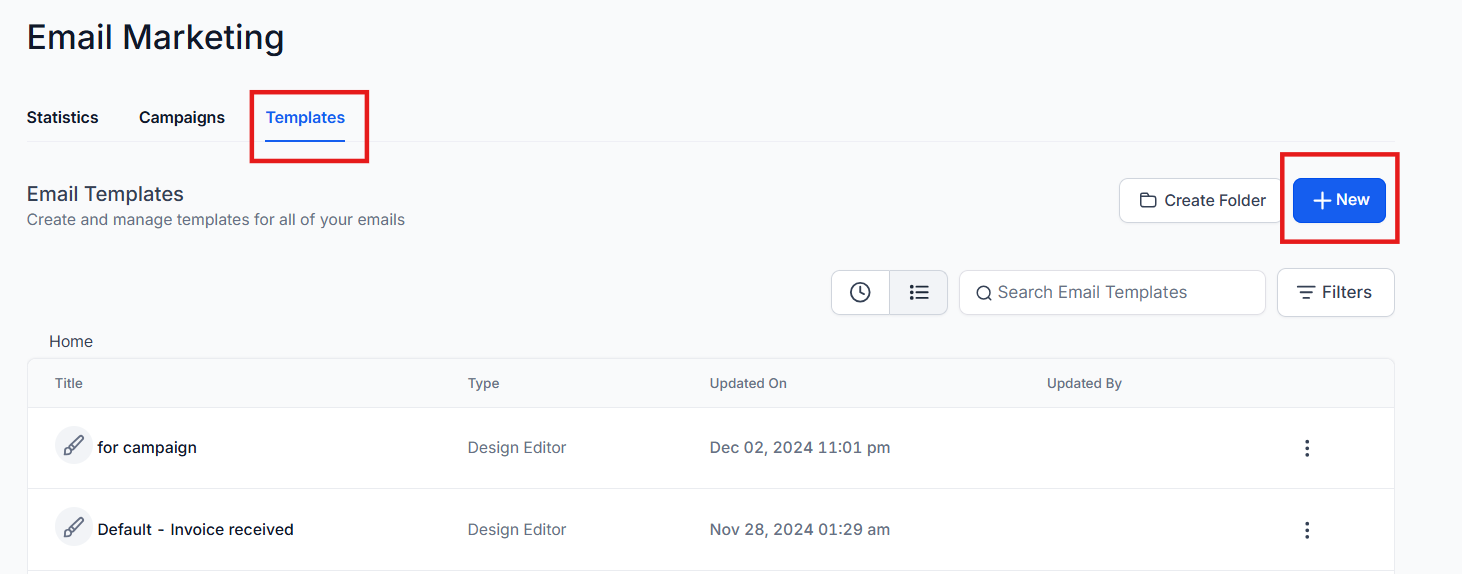This screenshot has height=574, width=1462.
Task: Focus the Search Email Templates field
Action: point(1120,293)
